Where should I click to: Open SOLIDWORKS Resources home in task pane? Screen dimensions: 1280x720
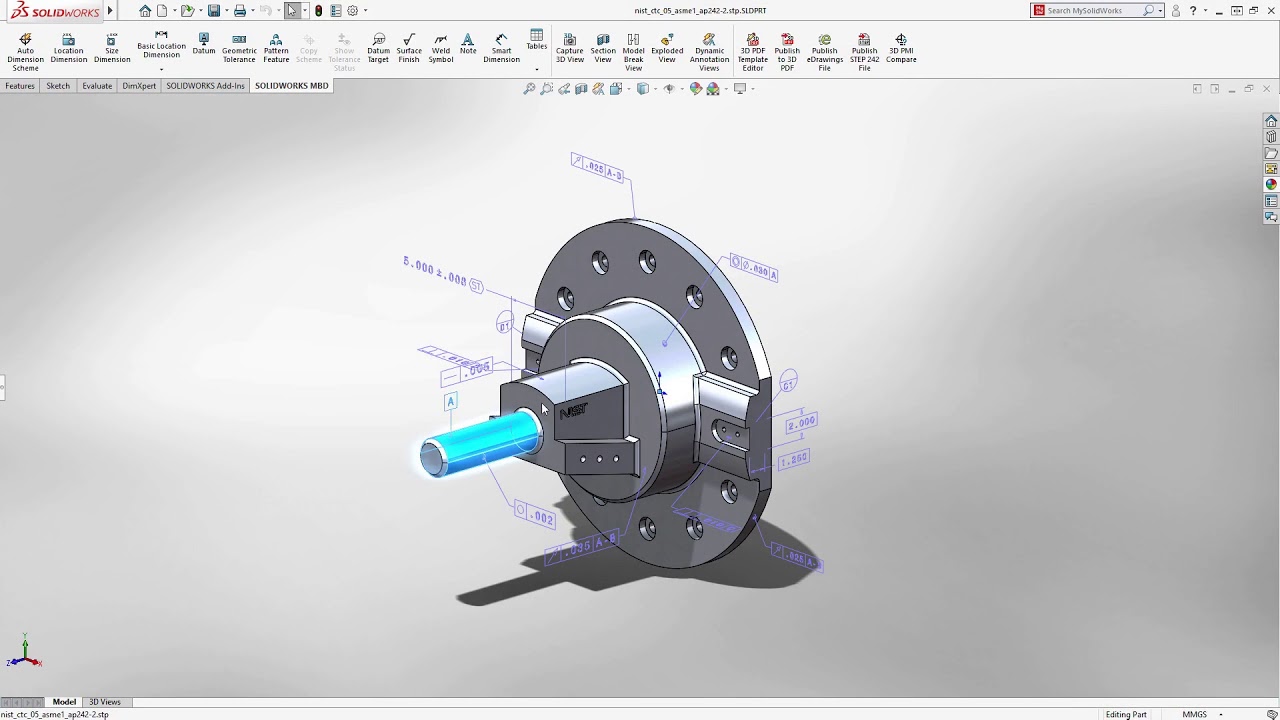1271,121
